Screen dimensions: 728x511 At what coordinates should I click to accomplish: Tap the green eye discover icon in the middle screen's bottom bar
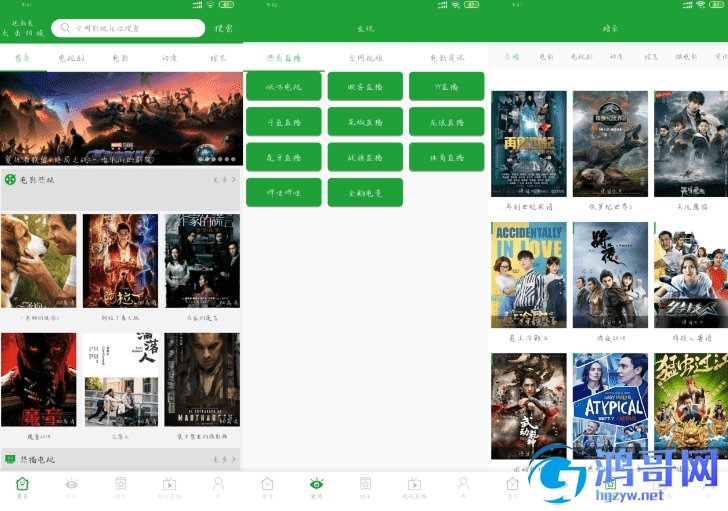click(x=317, y=484)
